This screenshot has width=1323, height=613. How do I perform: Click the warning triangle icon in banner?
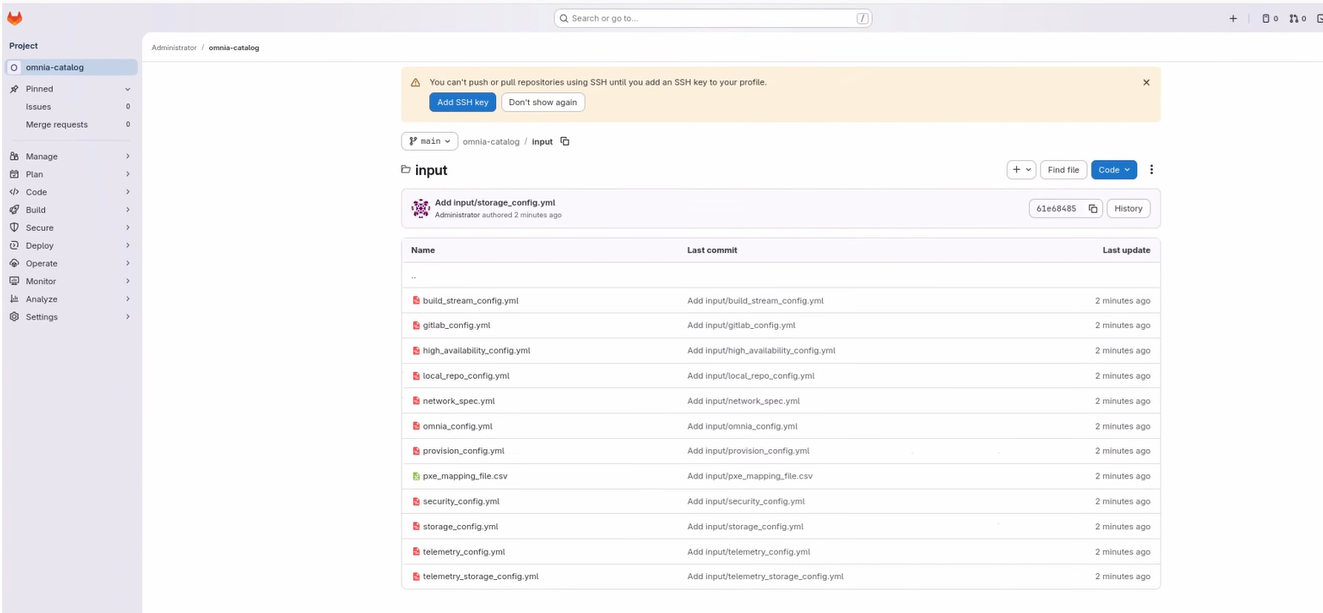point(415,82)
